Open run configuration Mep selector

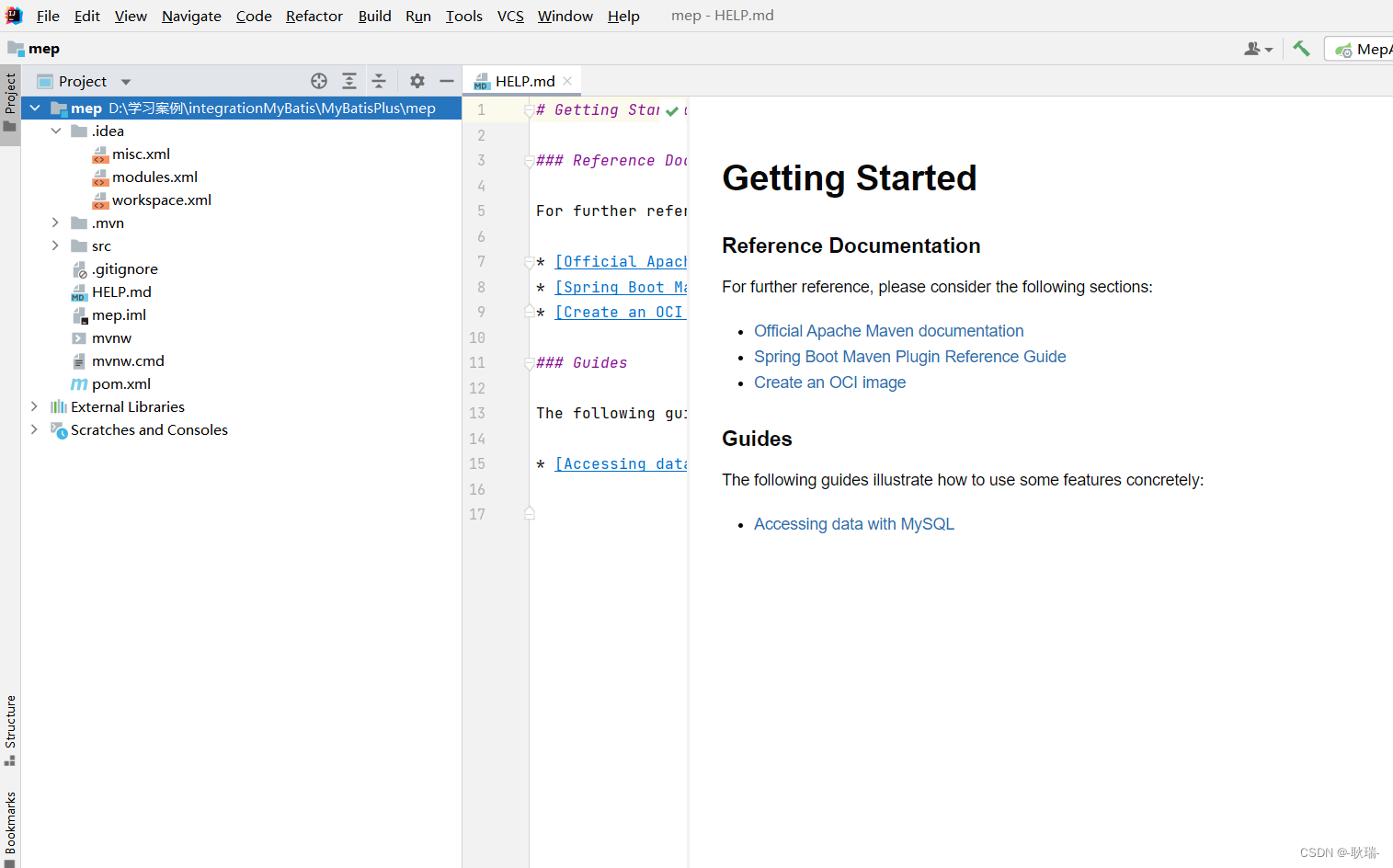pos(1361,49)
